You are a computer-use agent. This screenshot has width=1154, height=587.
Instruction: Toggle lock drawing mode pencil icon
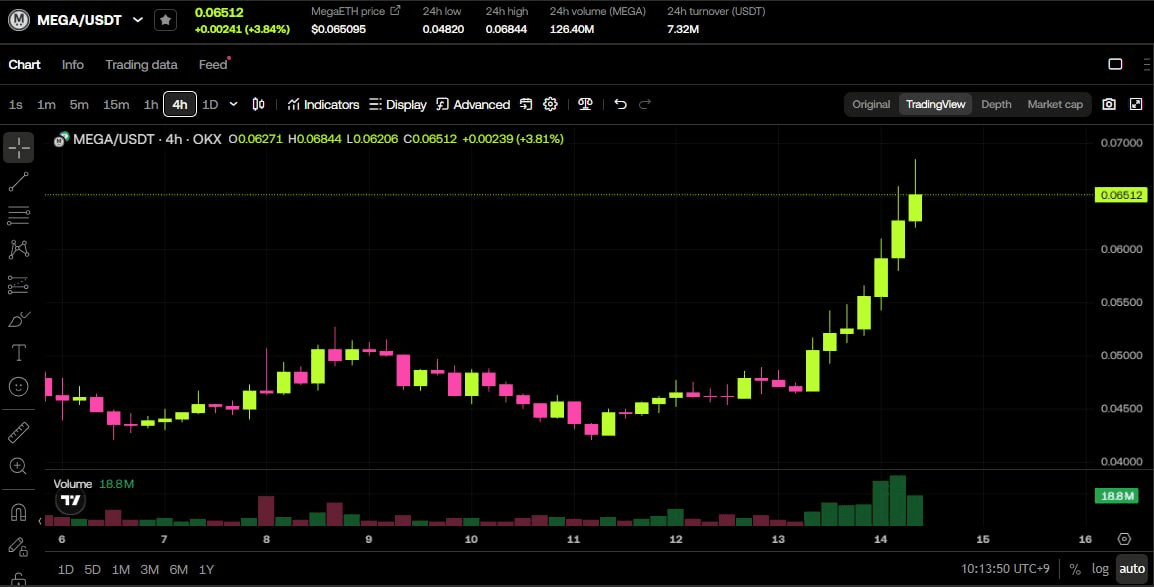click(x=18, y=546)
